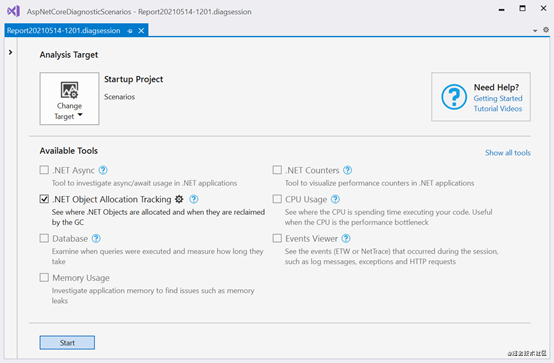Expand the collapsed side panel chevron

pos(10,52)
